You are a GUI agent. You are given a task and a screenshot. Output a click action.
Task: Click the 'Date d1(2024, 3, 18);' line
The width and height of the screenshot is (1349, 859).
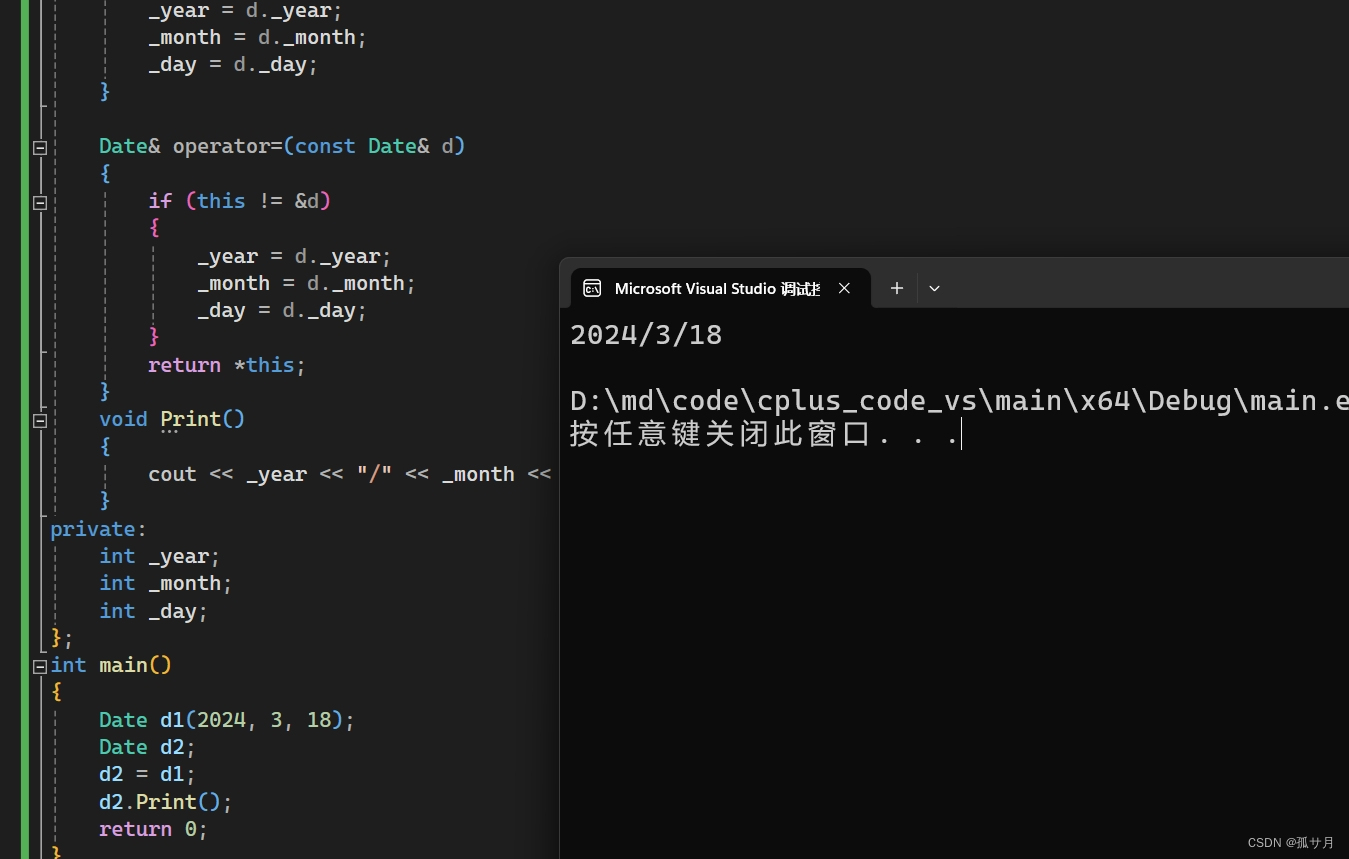click(227, 720)
